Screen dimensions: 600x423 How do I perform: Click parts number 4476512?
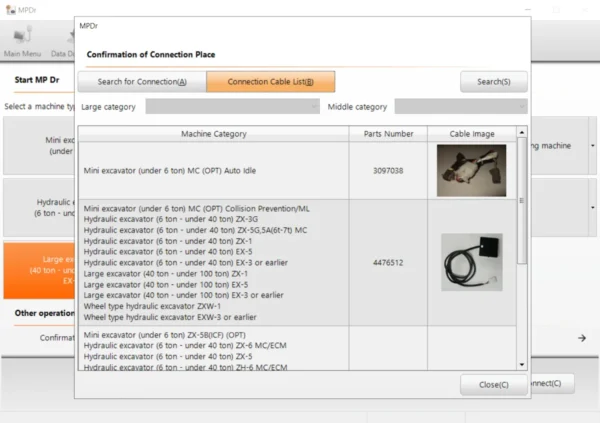(388, 263)
